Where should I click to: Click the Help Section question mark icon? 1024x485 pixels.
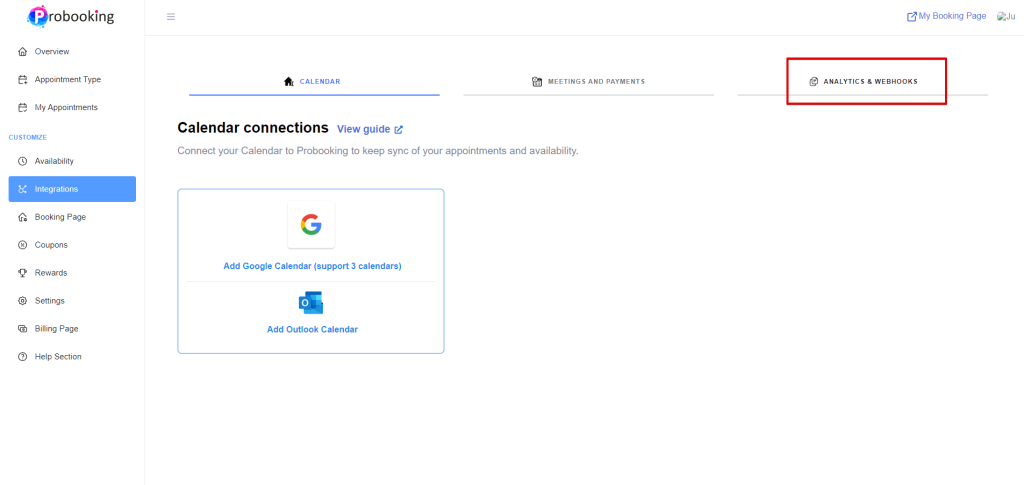[23, 357]
